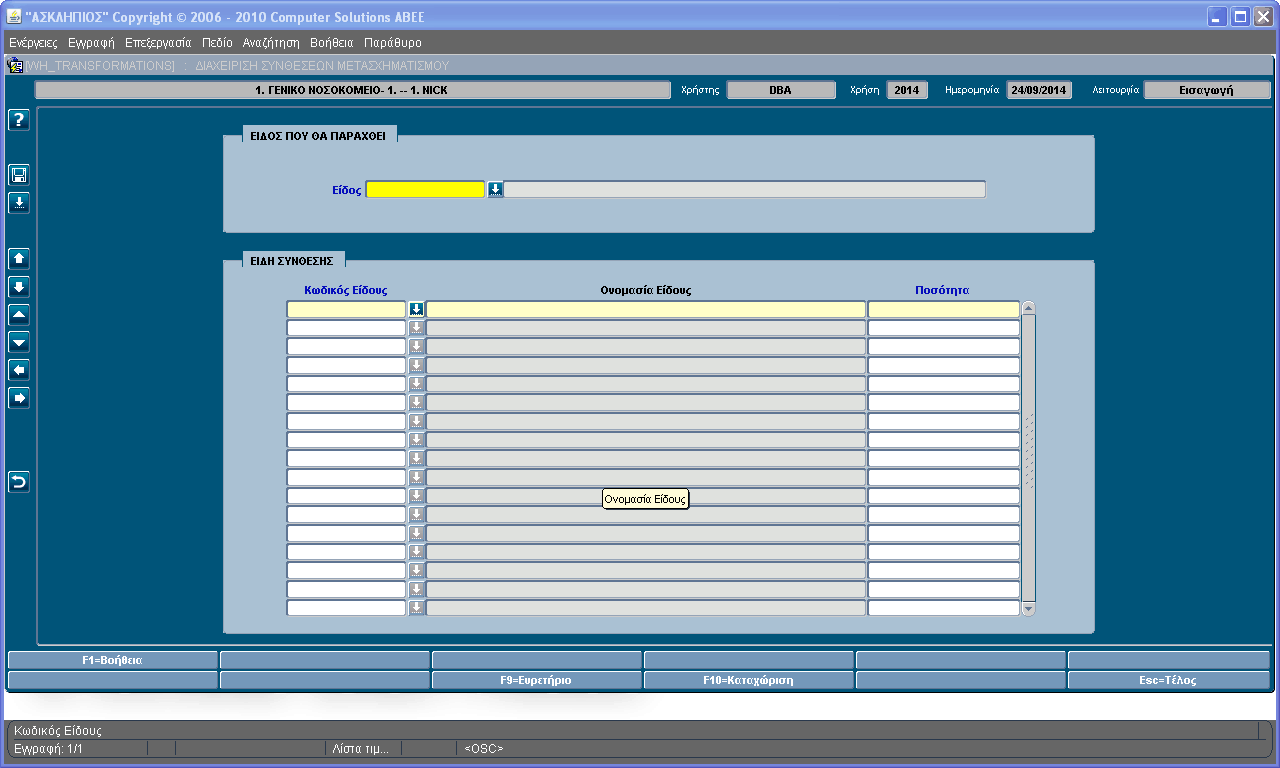Click the vertical scrollbar track of the grid
This screenshot has width=1280, height=768.
1028,458
